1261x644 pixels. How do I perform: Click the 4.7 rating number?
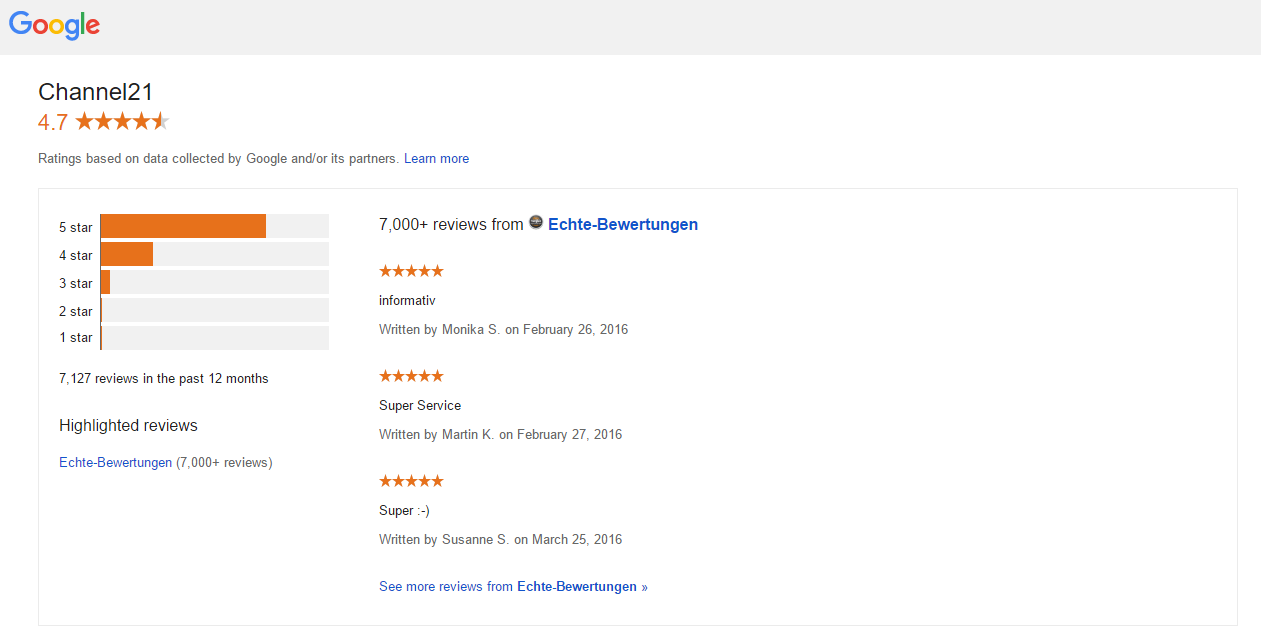[x=53, y=122]
